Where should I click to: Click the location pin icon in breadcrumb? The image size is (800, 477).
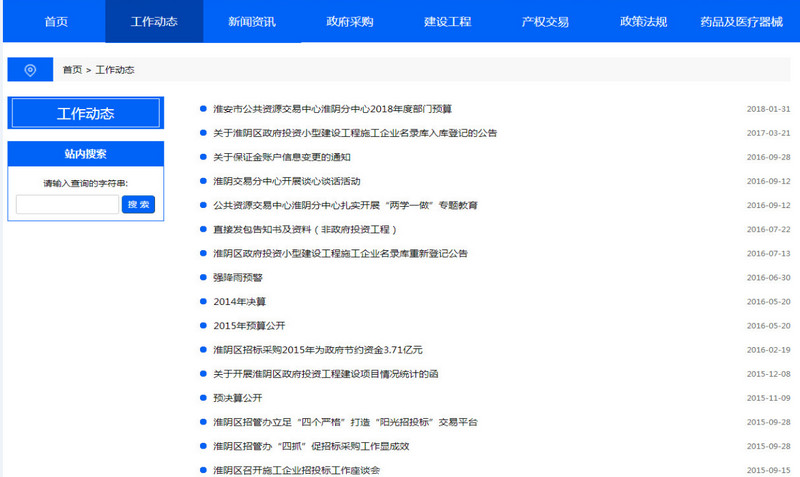coord(30,70)
